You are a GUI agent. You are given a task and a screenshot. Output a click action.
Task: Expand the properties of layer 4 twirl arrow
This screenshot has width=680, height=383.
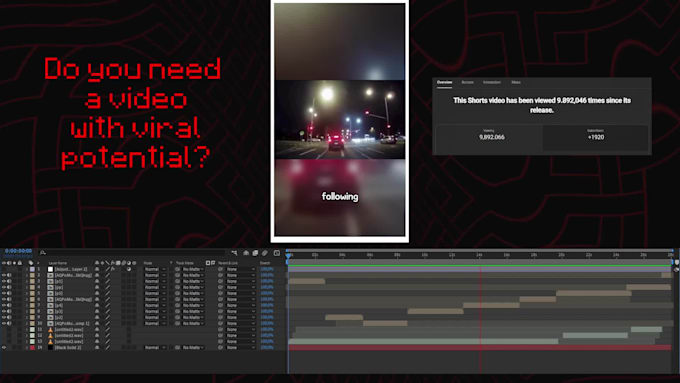pyautogui.click(x=27, y=287)
